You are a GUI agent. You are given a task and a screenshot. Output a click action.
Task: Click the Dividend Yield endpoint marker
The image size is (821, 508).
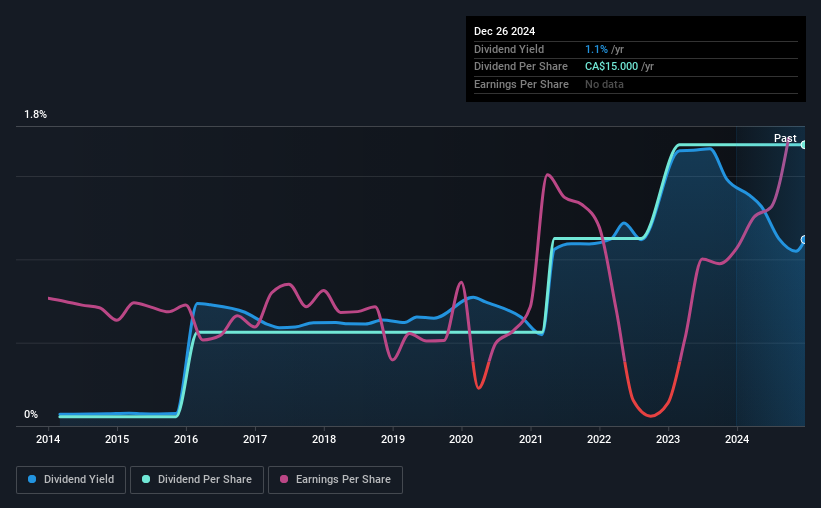804,240
